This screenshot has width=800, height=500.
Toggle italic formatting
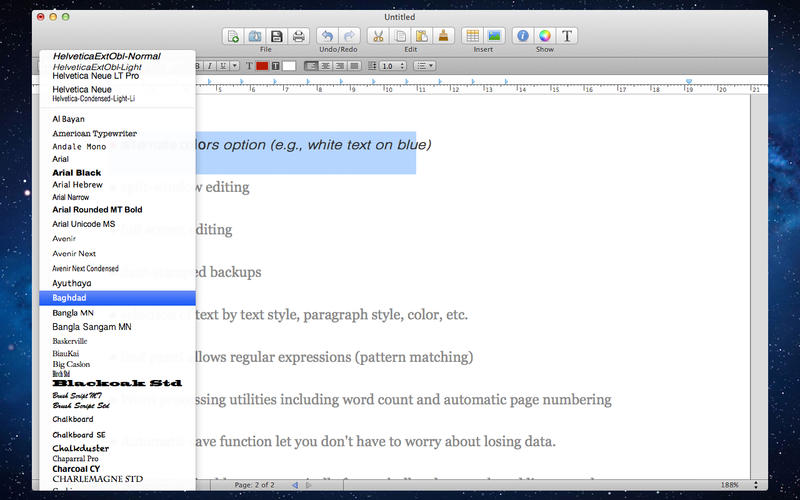(210, 66)
